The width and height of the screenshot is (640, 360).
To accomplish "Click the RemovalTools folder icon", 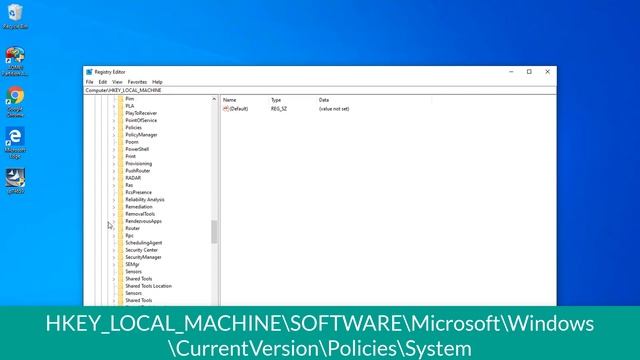I will click(120, 214).
